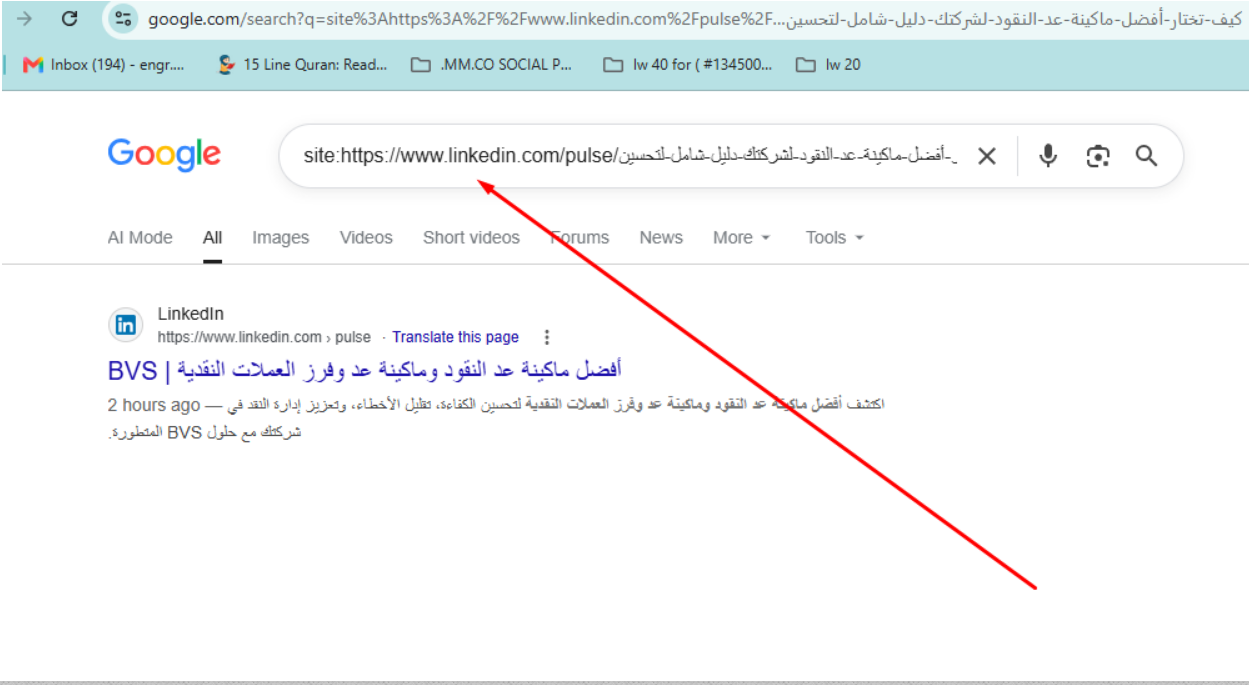Open .MM.CO SOCIAL P... bookmark folder
The image size is (1249, 685).
coord(493,64)
